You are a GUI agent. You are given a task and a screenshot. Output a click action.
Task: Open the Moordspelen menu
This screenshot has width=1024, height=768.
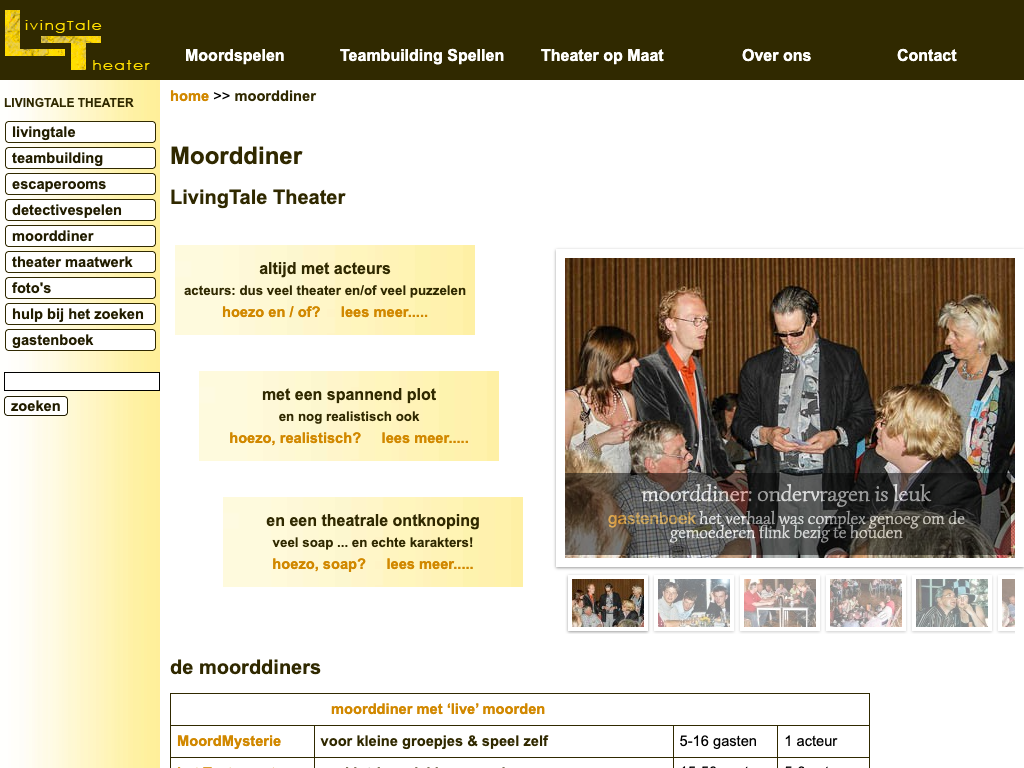(x=235, y=56)
